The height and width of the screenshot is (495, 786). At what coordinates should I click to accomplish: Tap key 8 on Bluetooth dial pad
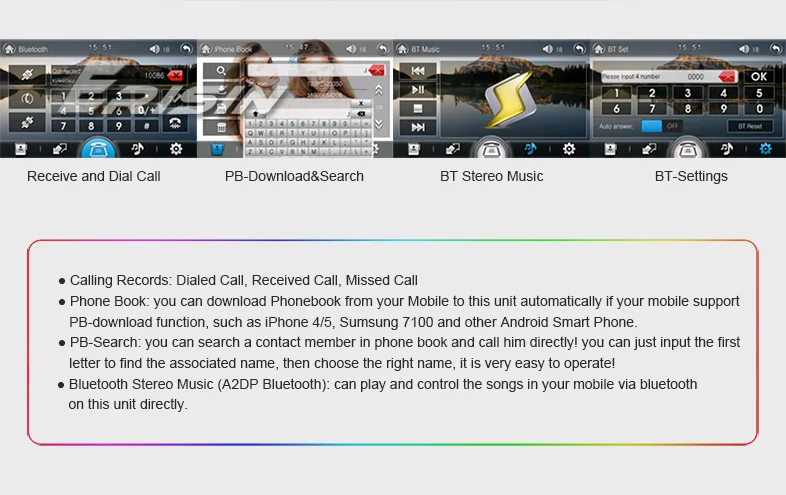pos(91,125)
